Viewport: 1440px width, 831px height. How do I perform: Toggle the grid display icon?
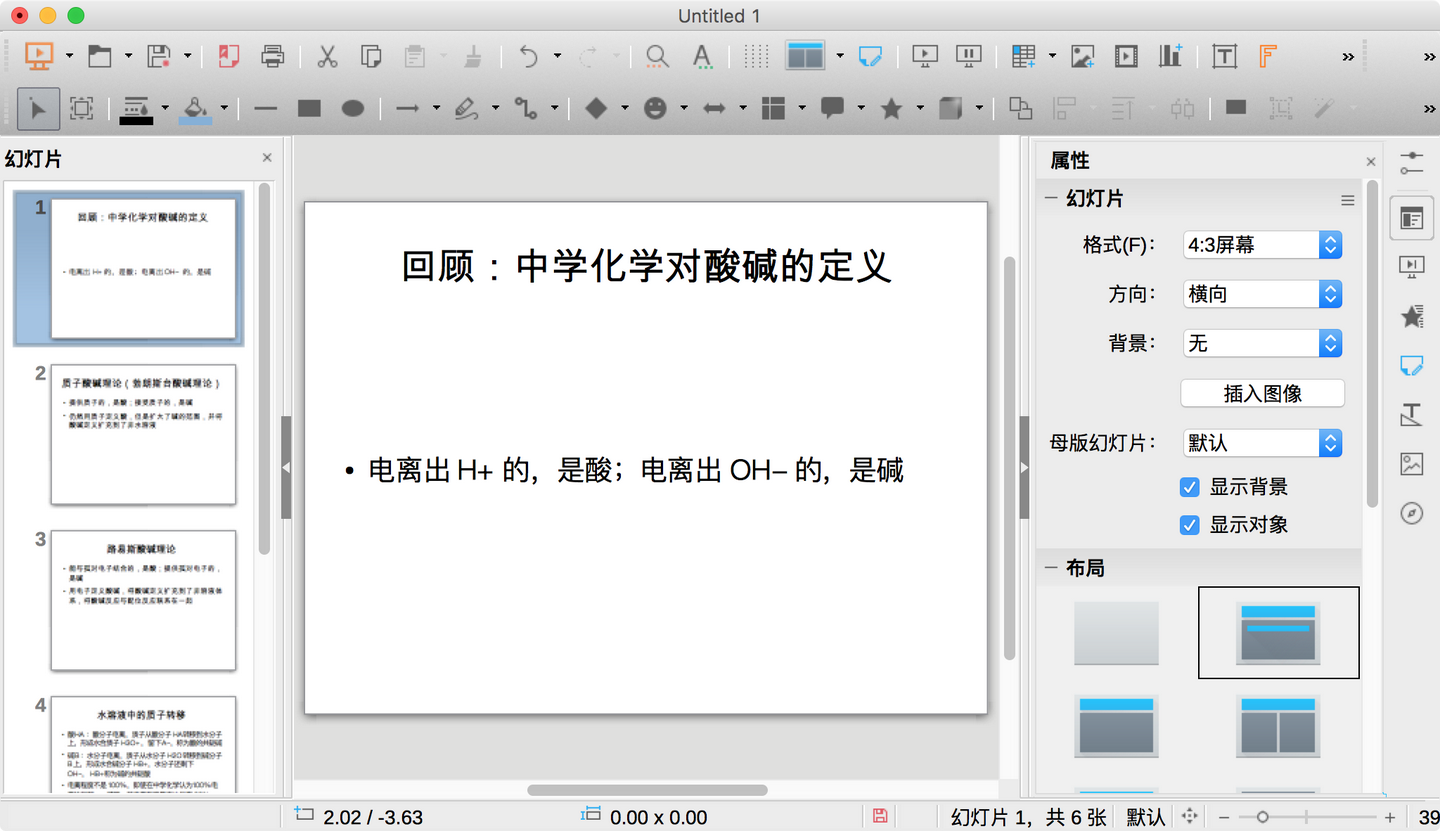pos(757,56)
